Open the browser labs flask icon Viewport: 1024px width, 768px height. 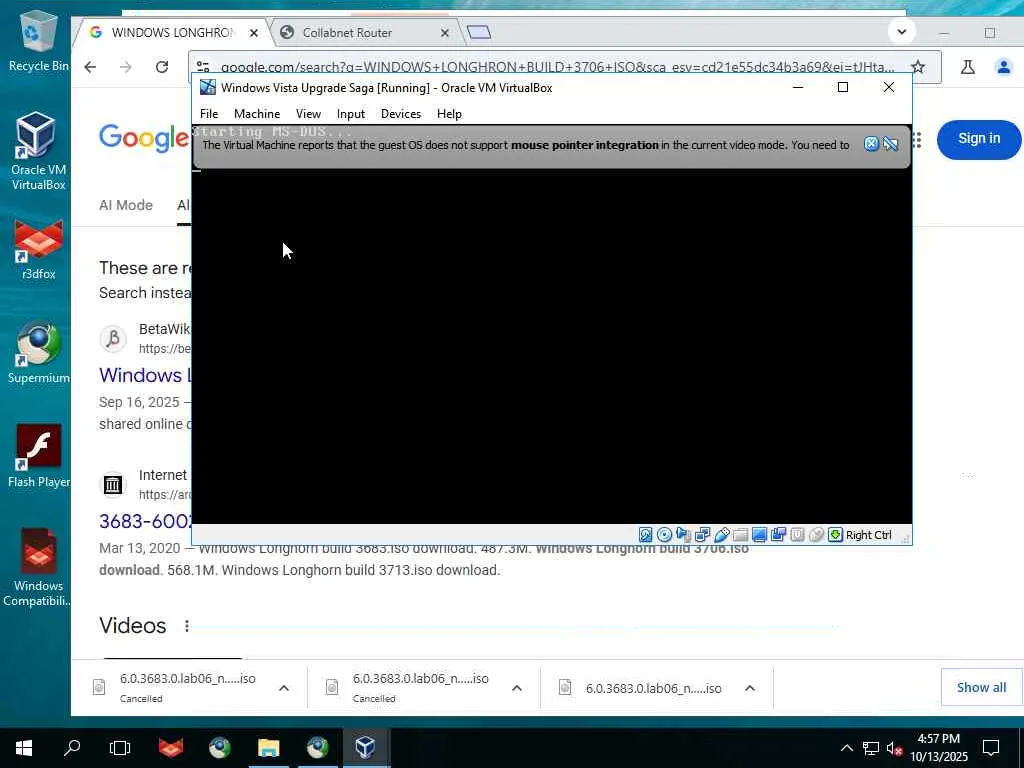968,67
